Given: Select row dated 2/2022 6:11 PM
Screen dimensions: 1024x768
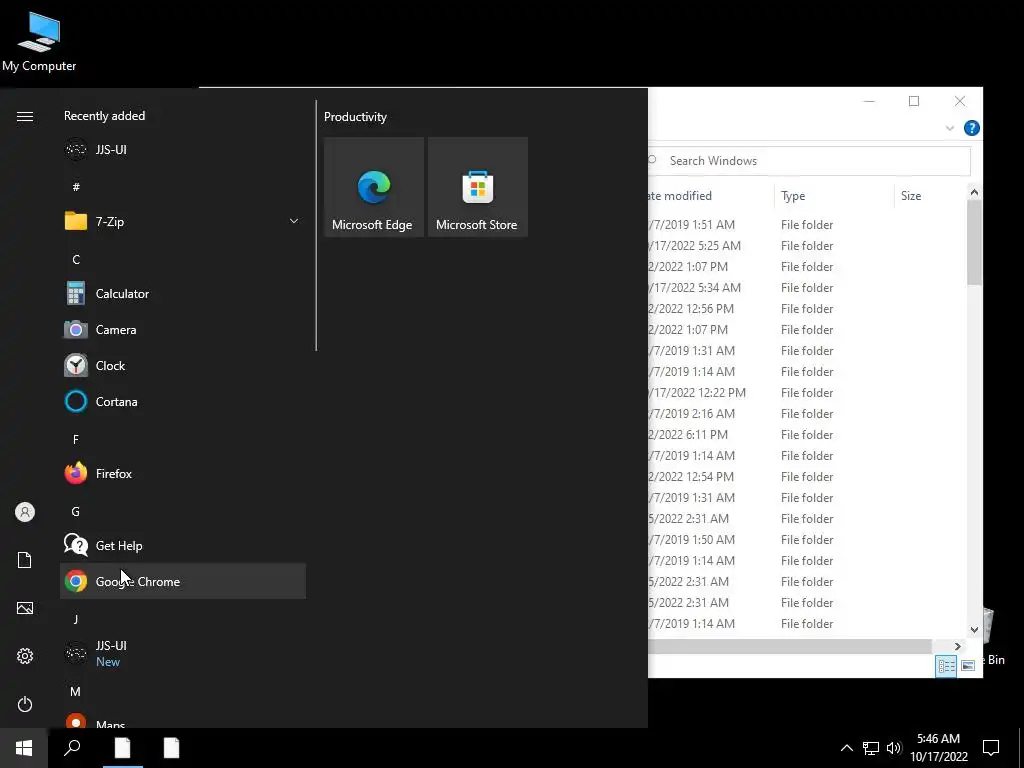Looking at the screenshot, I should pos(807,434).
